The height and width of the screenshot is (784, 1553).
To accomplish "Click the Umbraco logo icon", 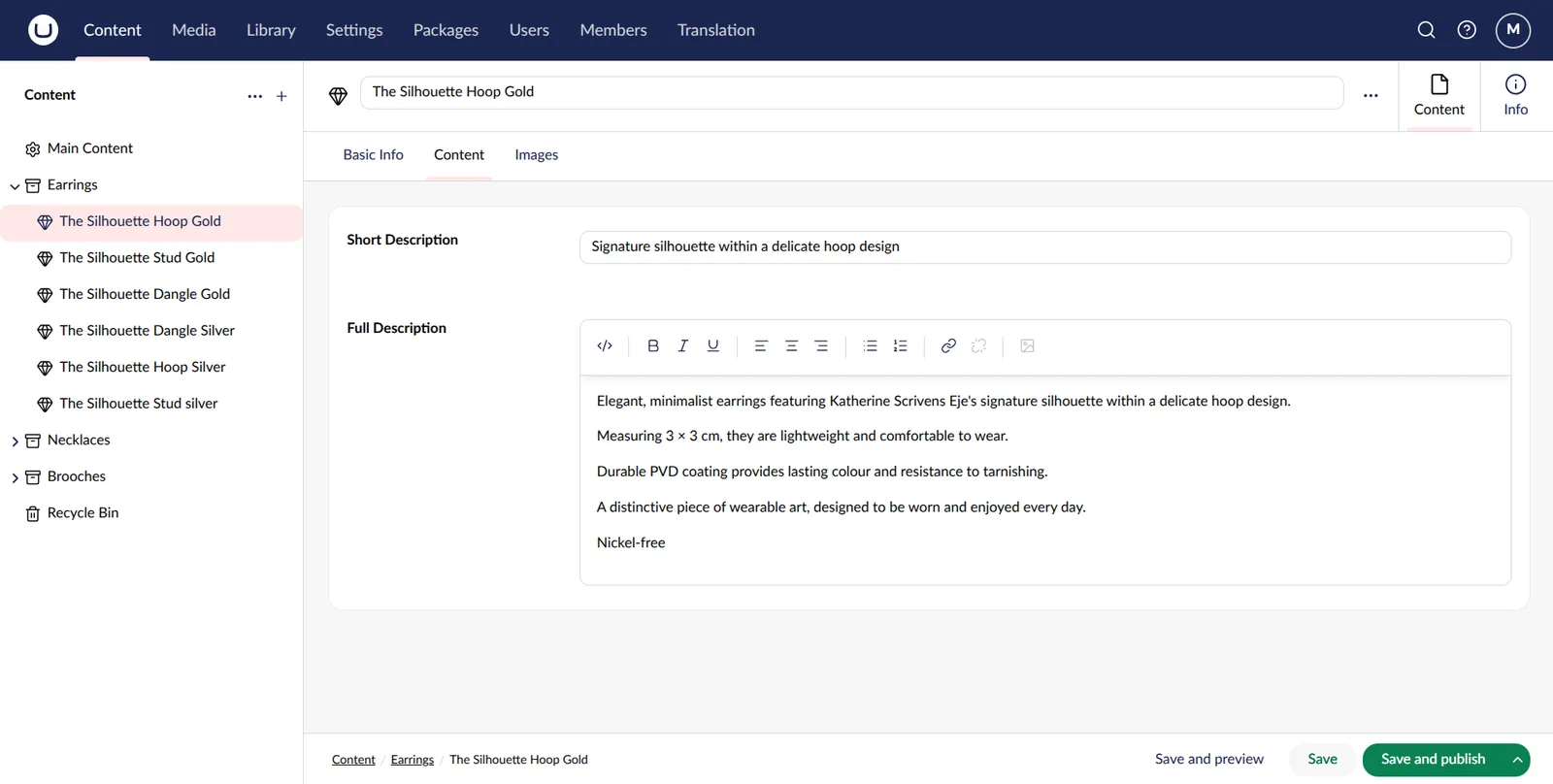I will [43, 30].
